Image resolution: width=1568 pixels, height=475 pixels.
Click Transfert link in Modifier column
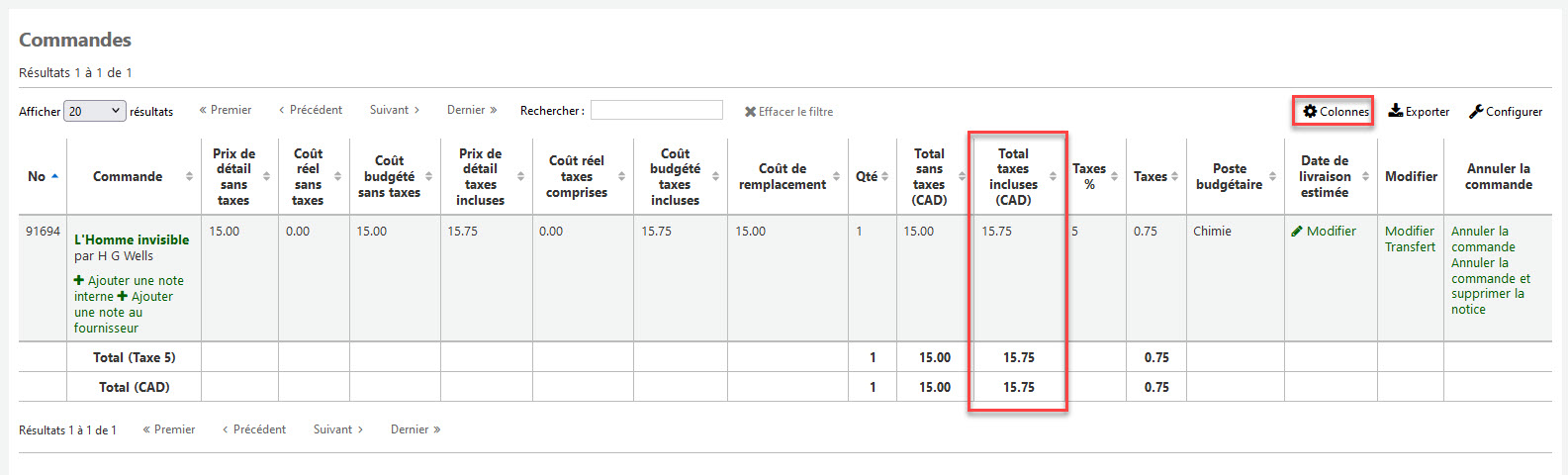(x=1410, y=246)
